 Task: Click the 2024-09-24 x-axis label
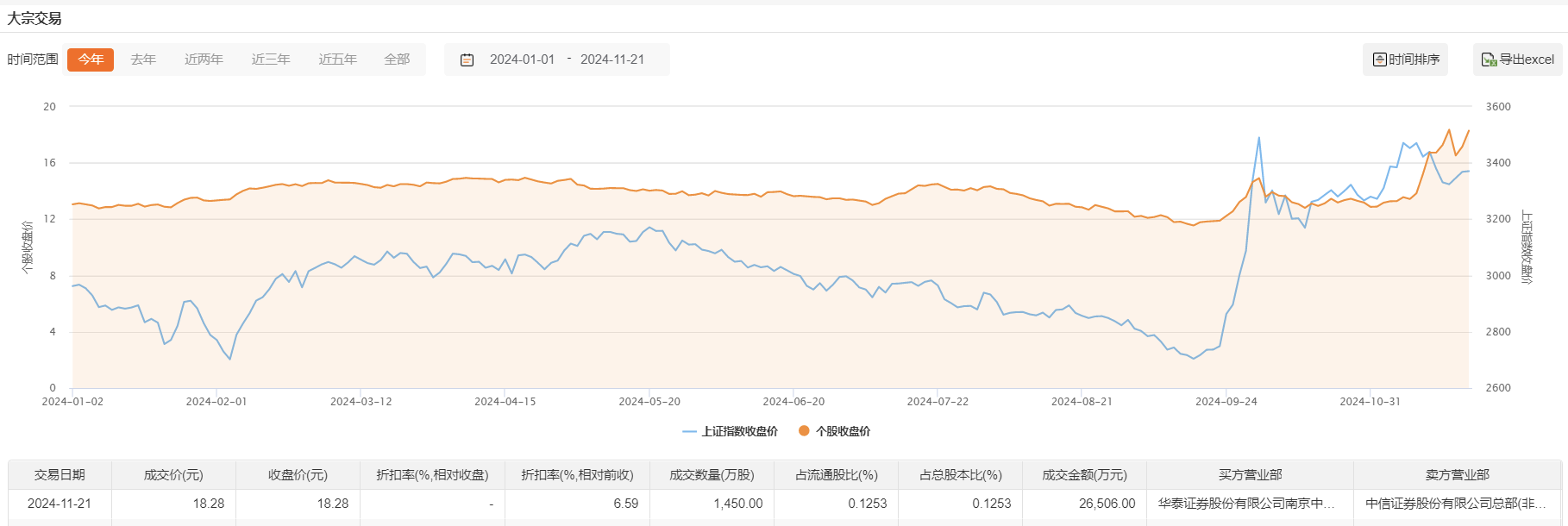[x=1226, y=402]
